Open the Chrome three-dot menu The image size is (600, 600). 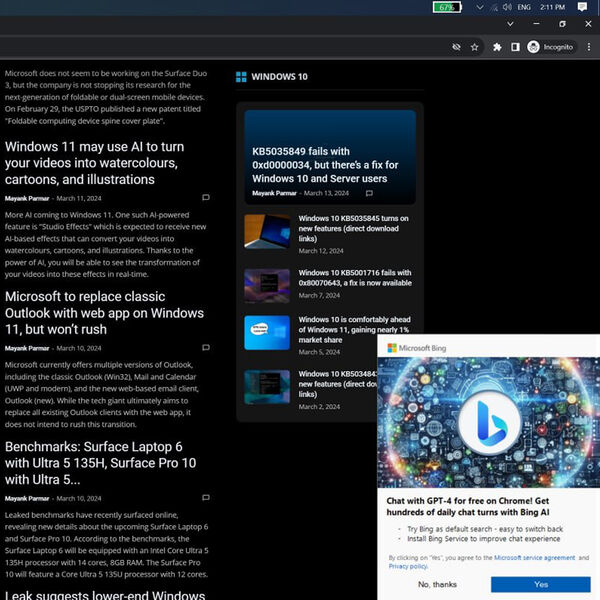(x=589, y=47)
